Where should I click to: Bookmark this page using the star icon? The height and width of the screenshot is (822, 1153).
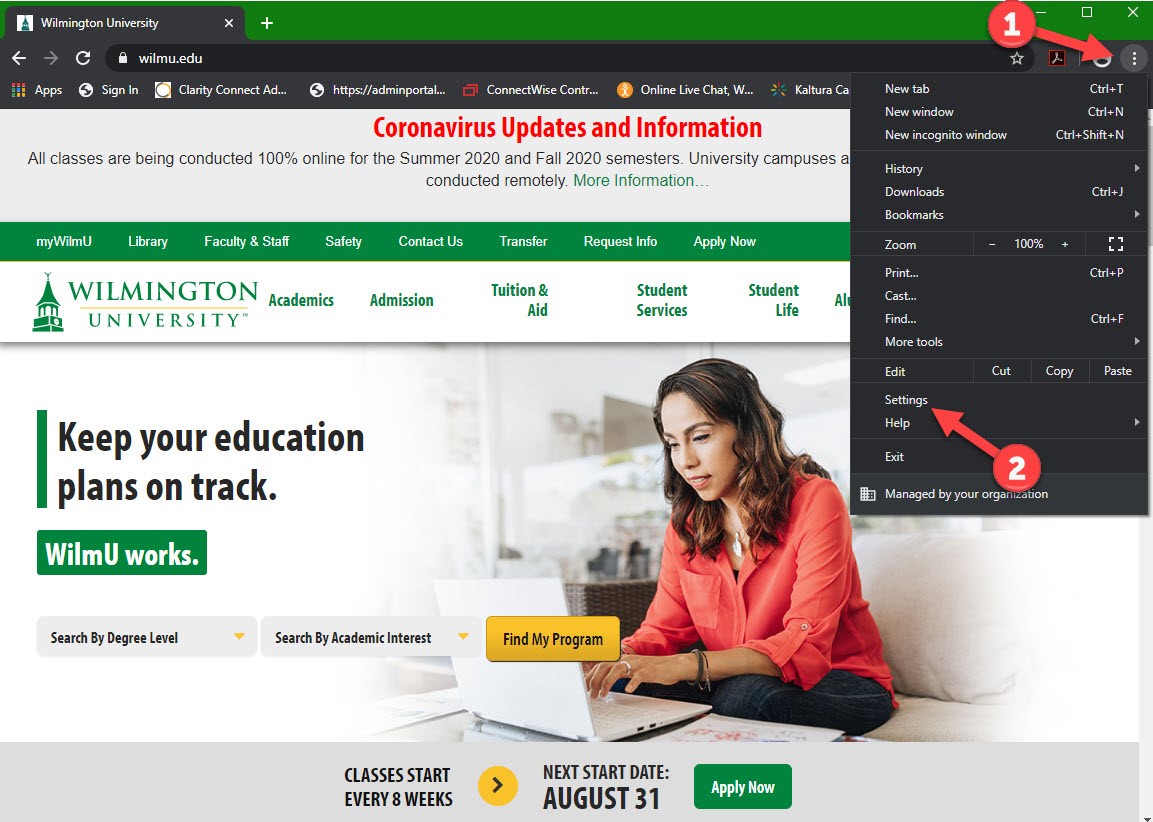(1017, 58)
